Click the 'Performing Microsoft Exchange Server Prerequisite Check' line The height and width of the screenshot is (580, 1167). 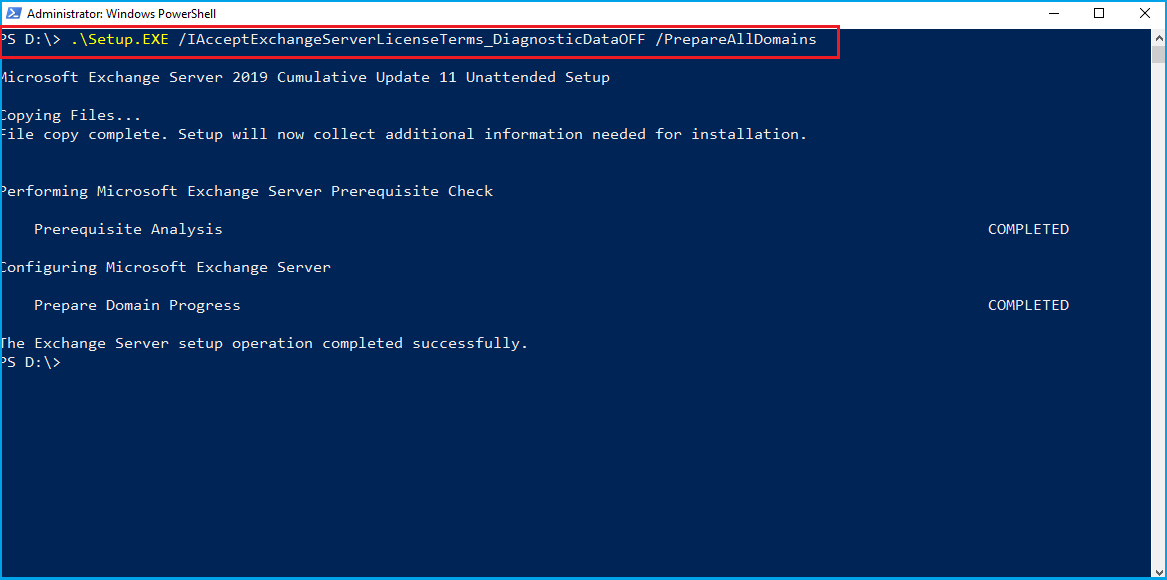click(x=246, y=191)
